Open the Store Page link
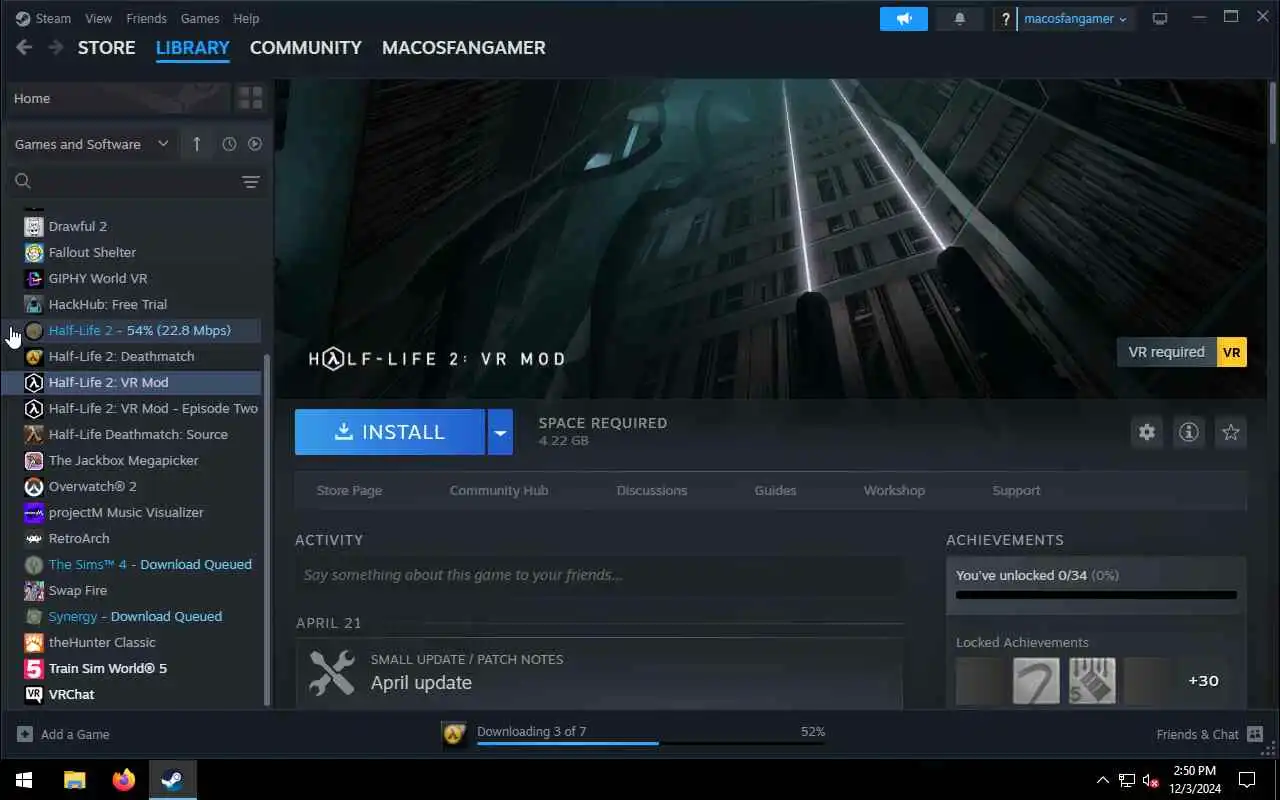This screenshot has width=1280, height=800. pyautogui.click(x=349, y=490)
